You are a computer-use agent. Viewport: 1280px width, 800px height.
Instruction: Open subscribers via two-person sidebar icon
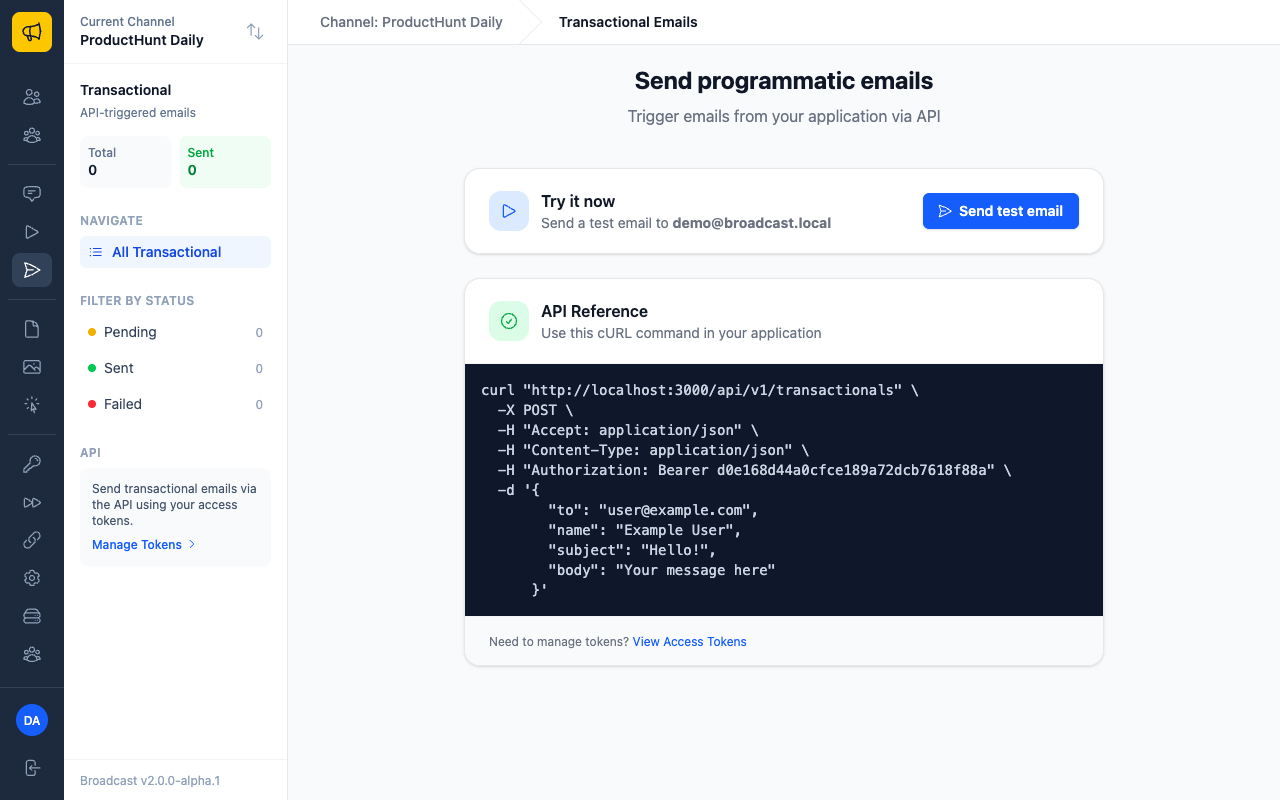point(32,97)
